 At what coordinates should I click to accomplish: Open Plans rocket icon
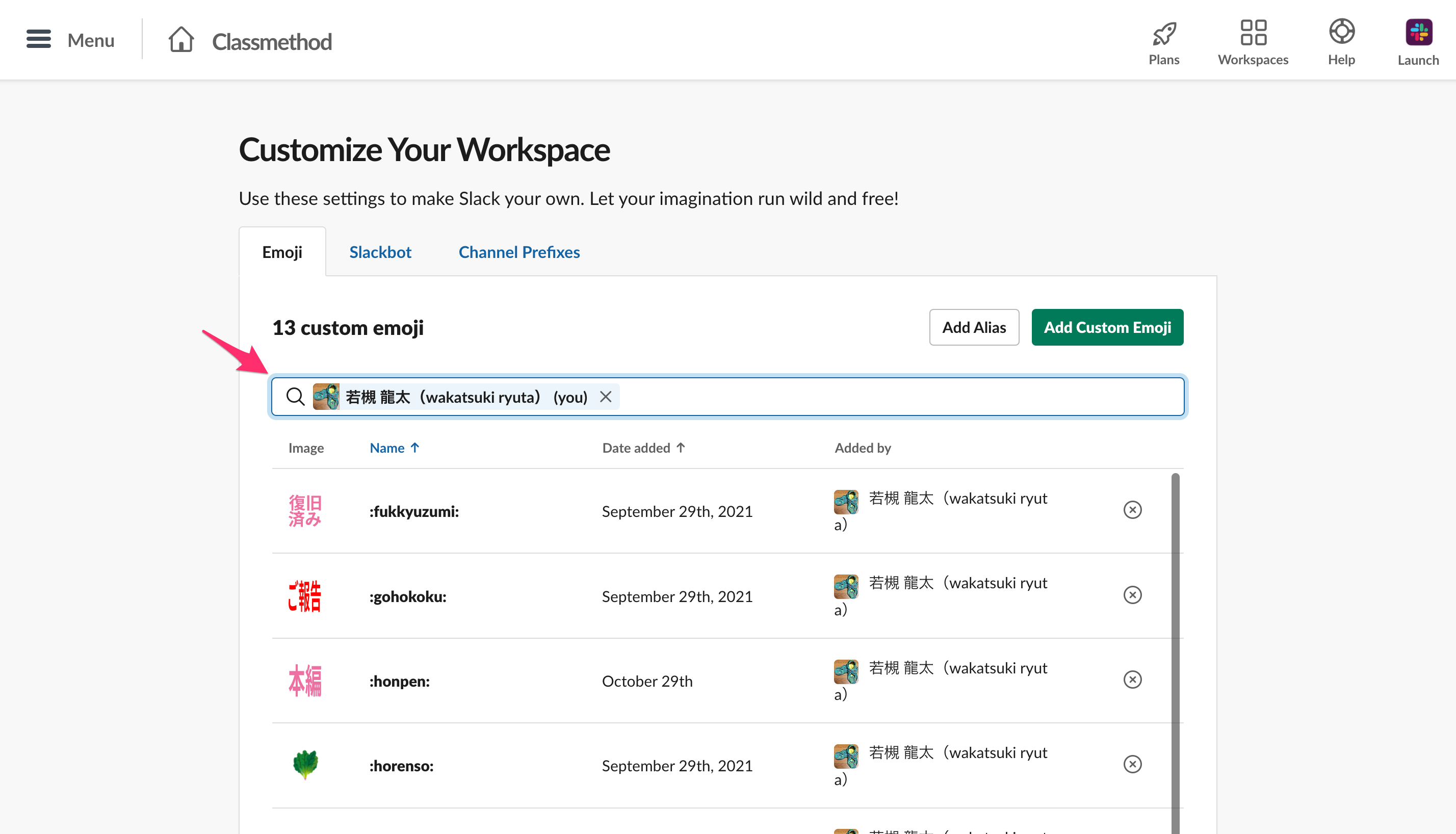[1164, 33]
